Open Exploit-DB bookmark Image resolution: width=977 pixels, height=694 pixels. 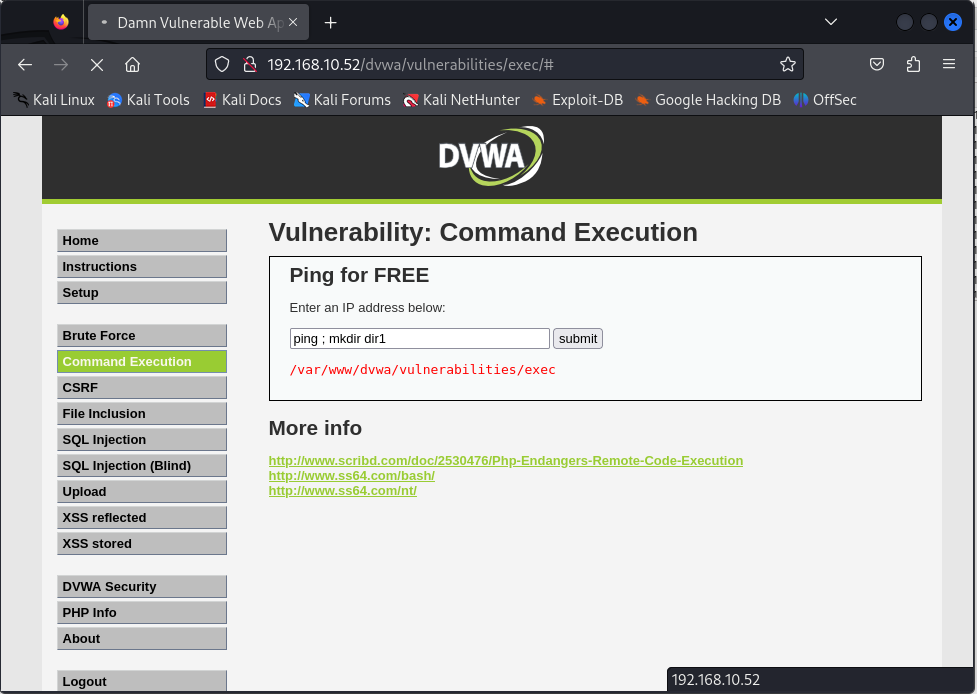coord(577,100)
